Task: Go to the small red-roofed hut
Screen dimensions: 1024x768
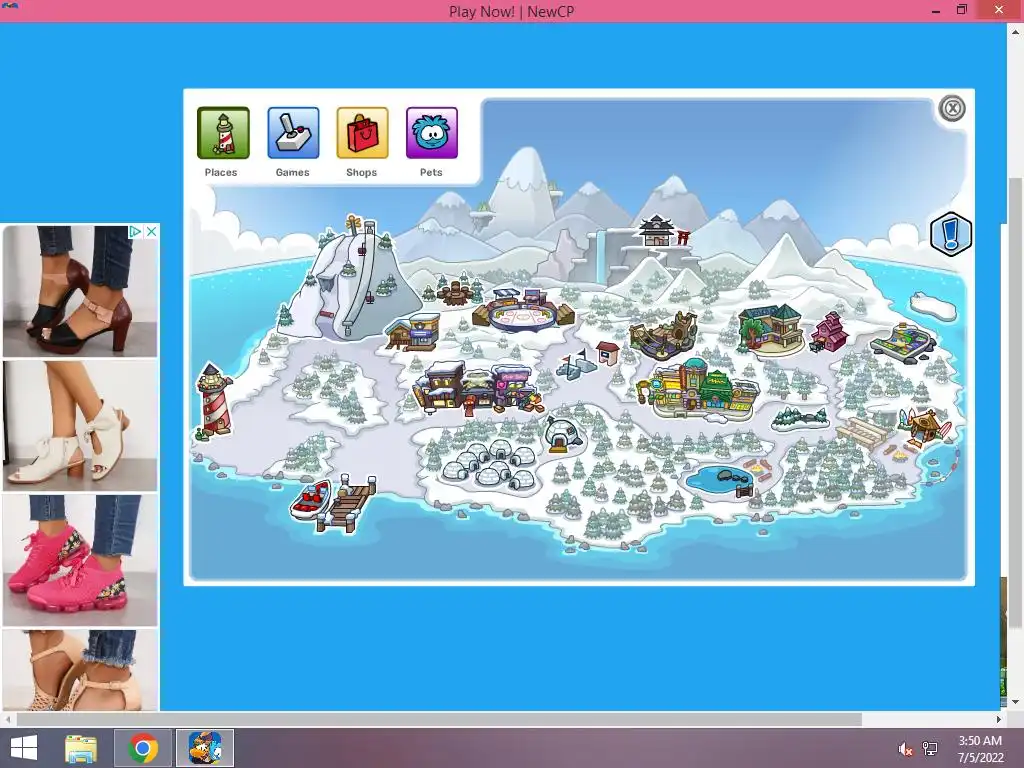Action: [x=608, y=353]
